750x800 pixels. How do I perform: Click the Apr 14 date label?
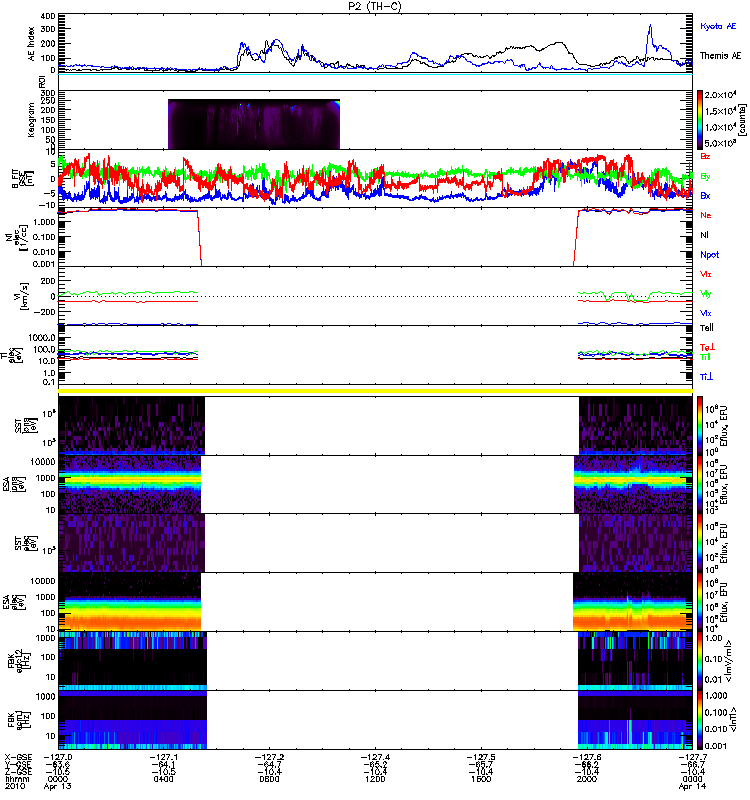[692, 786]
